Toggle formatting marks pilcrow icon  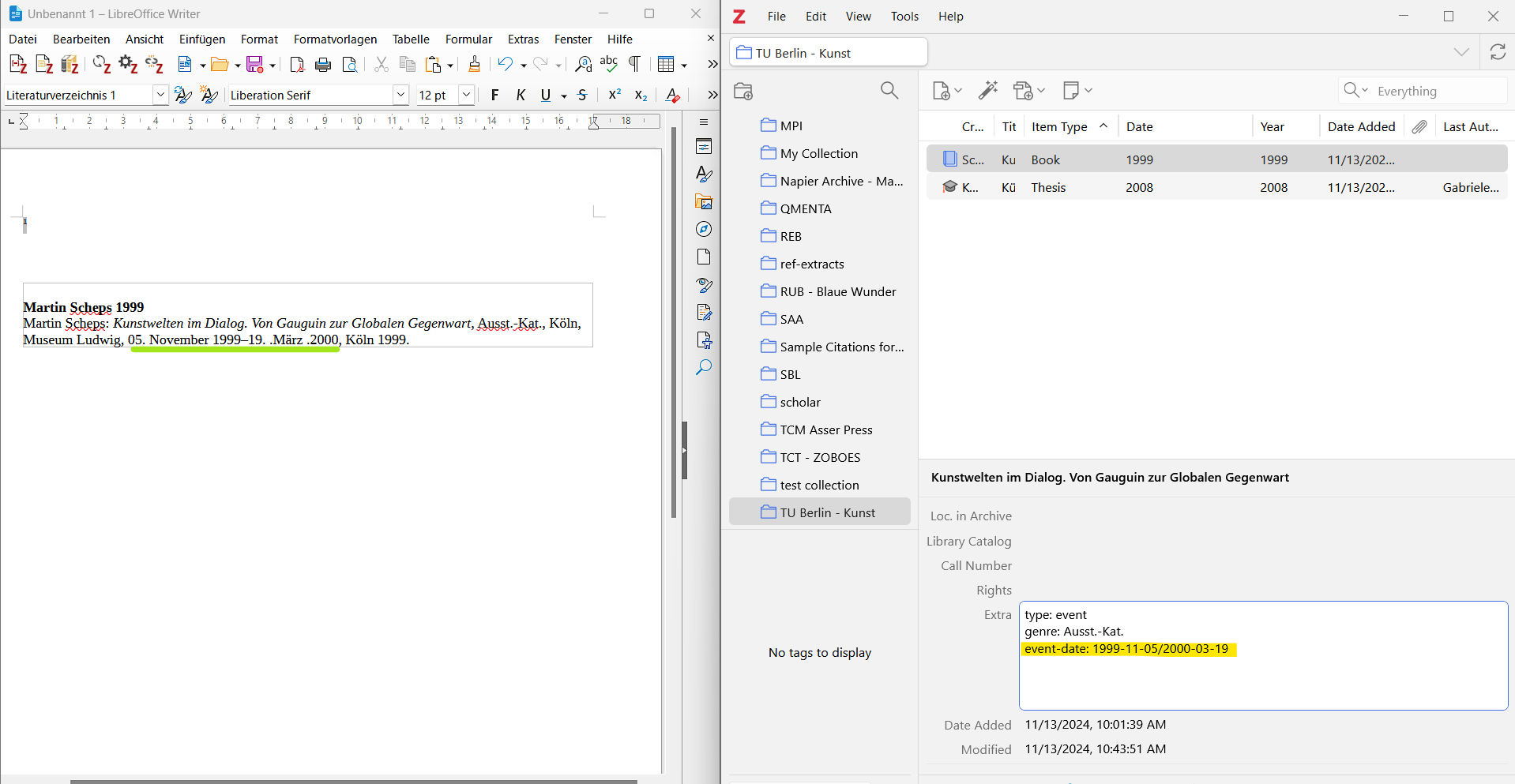point(634,65)
